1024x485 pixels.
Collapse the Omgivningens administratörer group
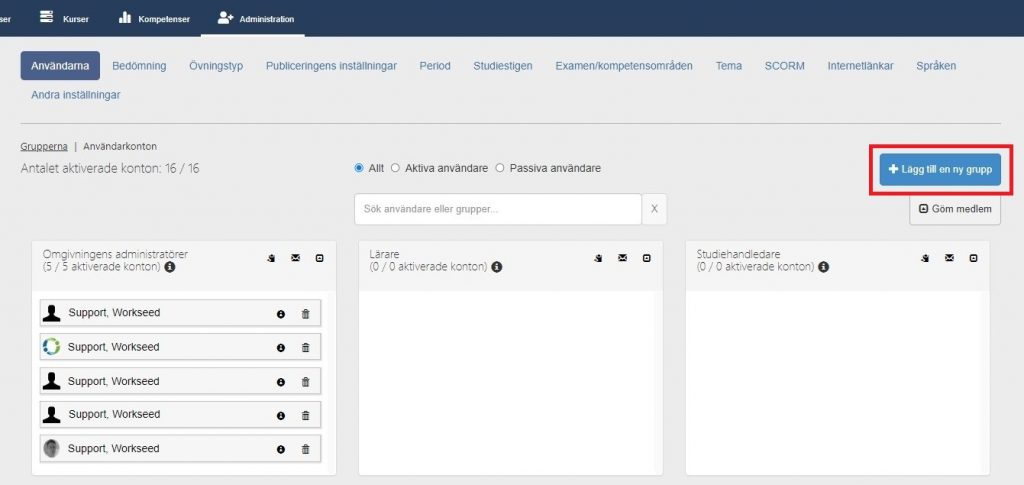(x=319, y=258)
